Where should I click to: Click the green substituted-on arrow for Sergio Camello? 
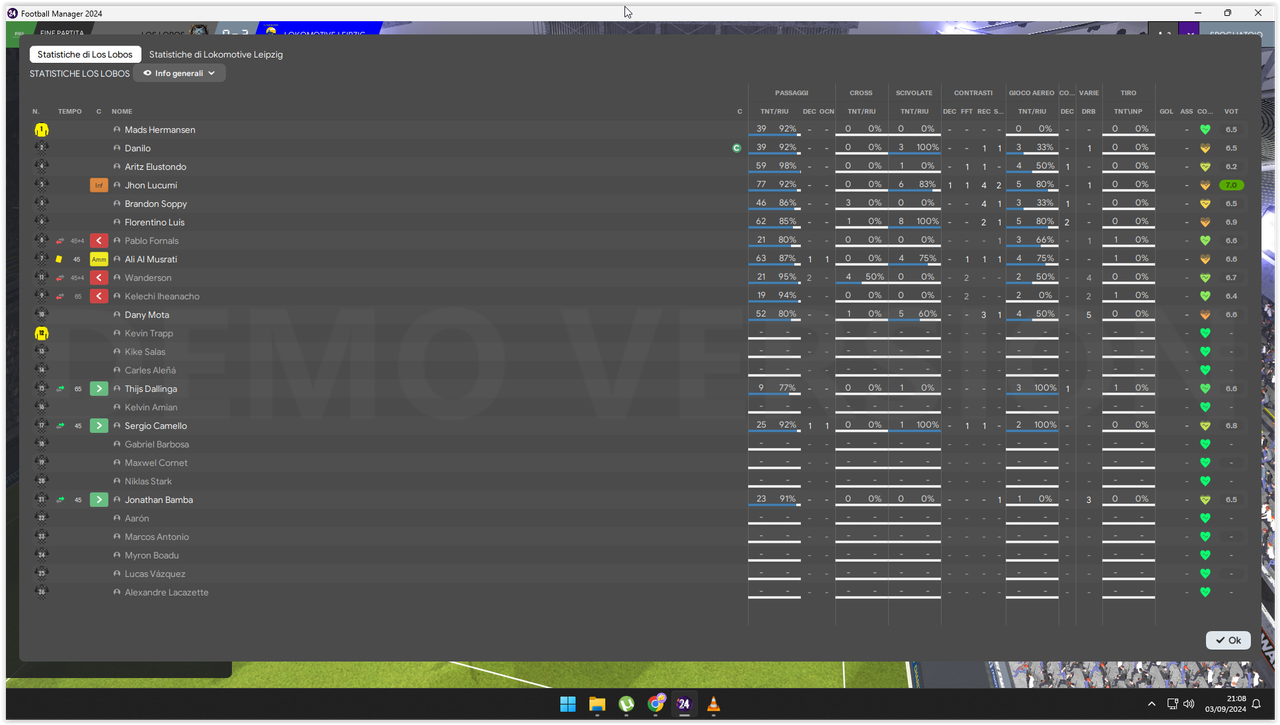(99, 426)
